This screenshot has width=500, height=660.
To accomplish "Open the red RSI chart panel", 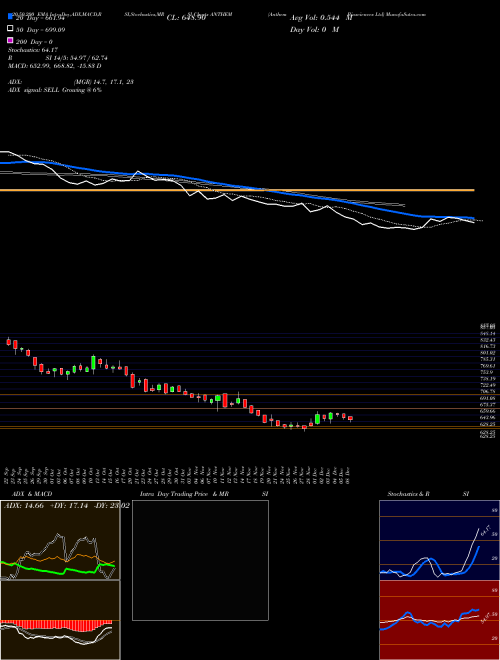I will [439, 620].
